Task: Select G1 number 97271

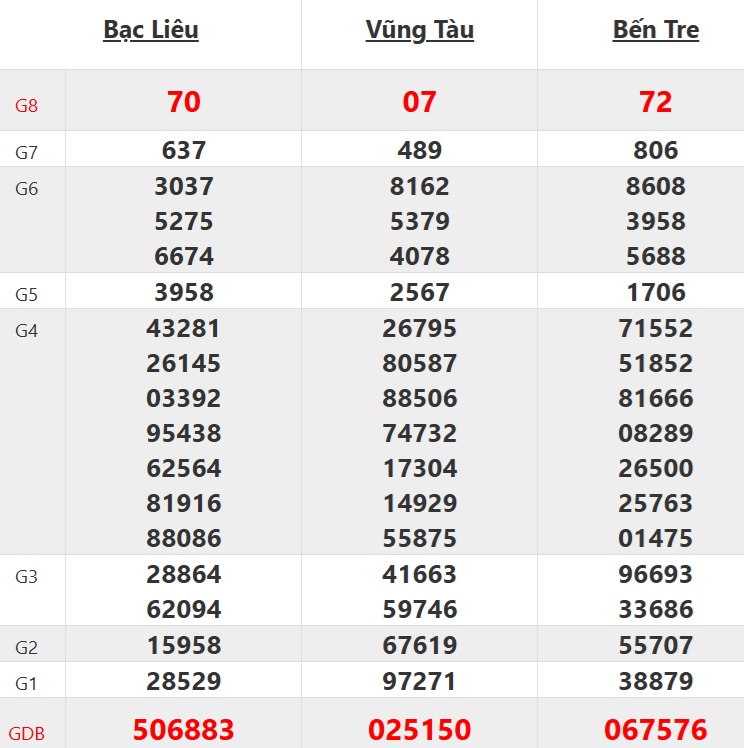Action: tap(419, 681)
